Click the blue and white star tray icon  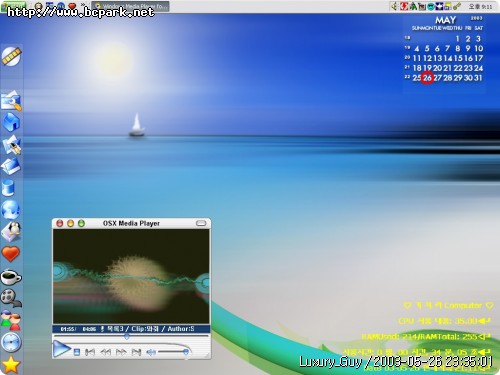[x=439, y=6]
